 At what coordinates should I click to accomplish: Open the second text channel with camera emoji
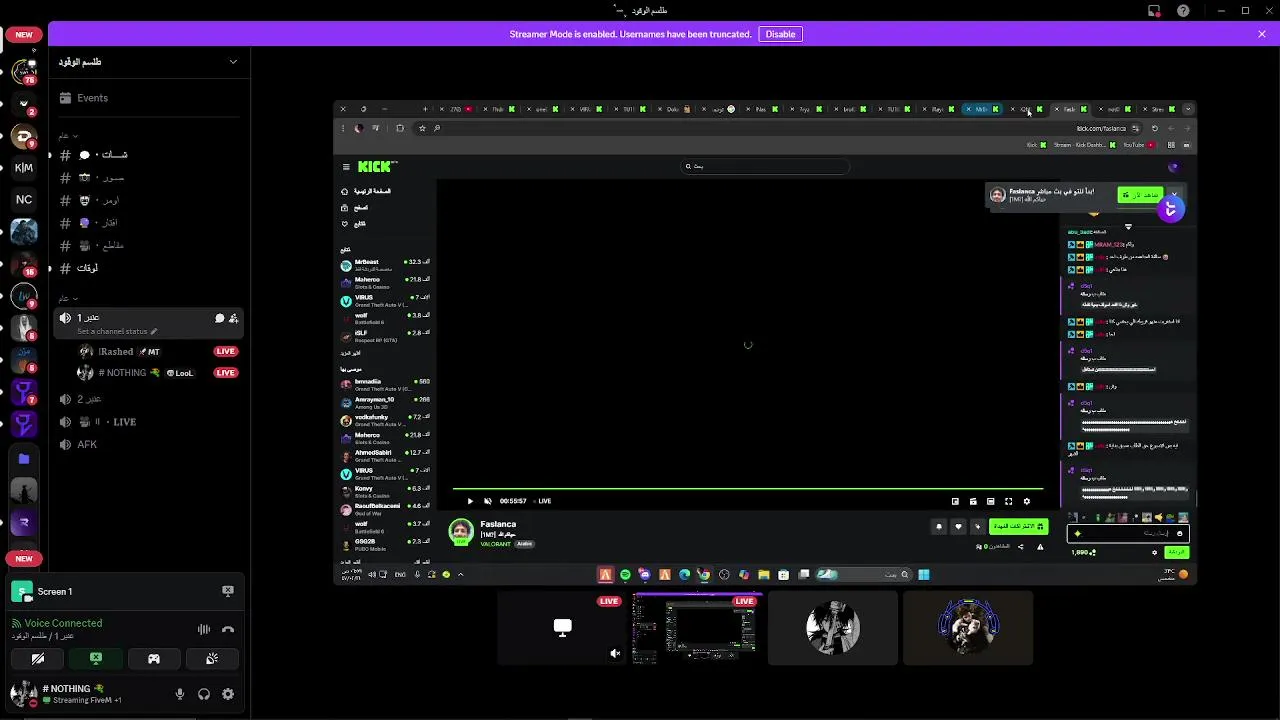point(150,178)
